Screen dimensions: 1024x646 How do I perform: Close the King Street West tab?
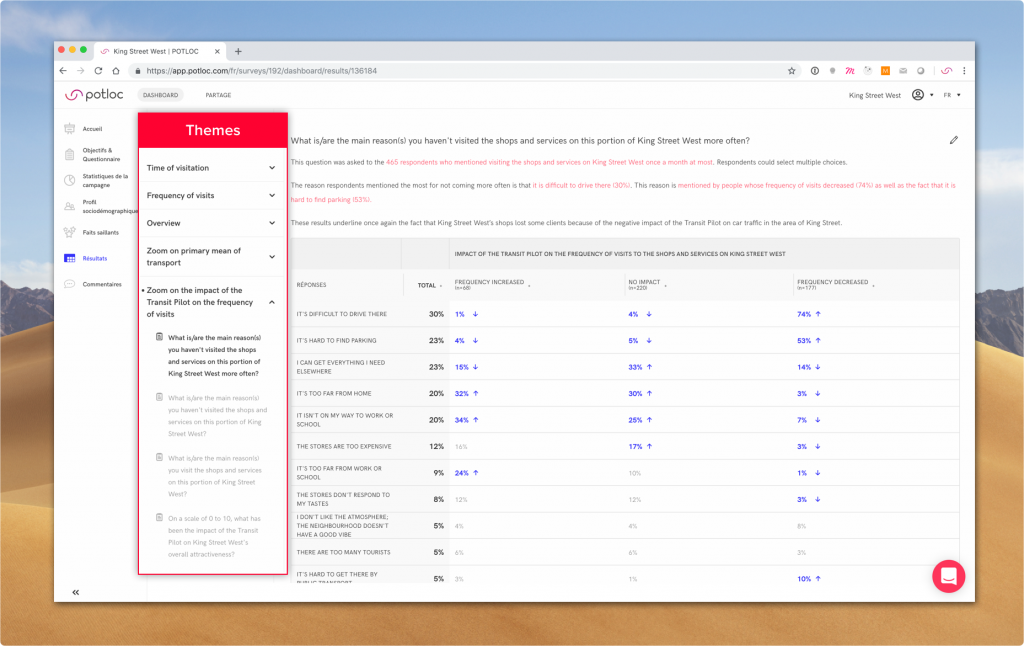click(217, 51)
